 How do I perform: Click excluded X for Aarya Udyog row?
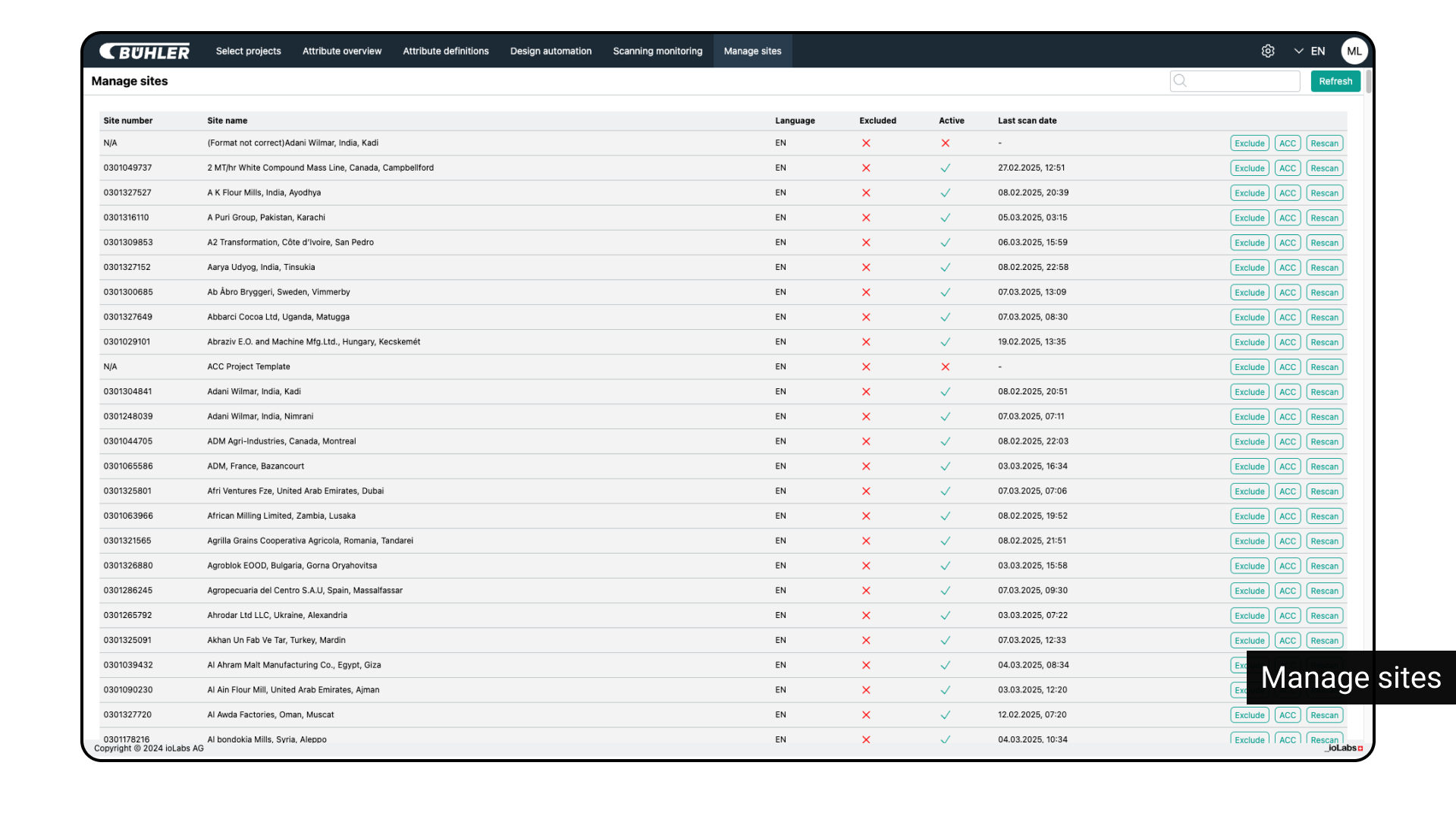click(866, 268)
